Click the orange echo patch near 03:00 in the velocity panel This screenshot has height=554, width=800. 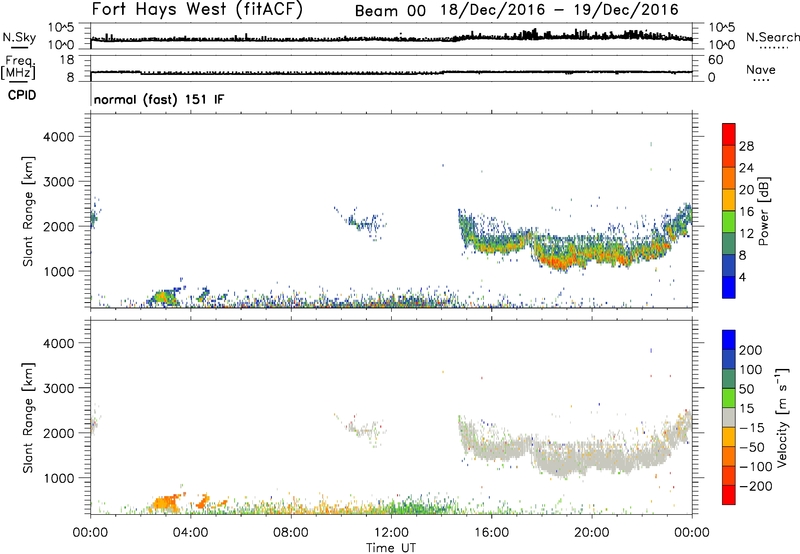[x=164, y=503]
